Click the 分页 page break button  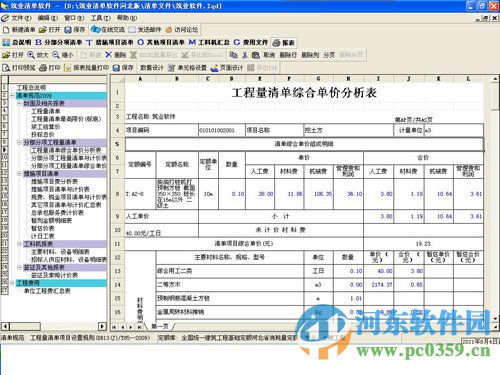click(x=329, y=55)
